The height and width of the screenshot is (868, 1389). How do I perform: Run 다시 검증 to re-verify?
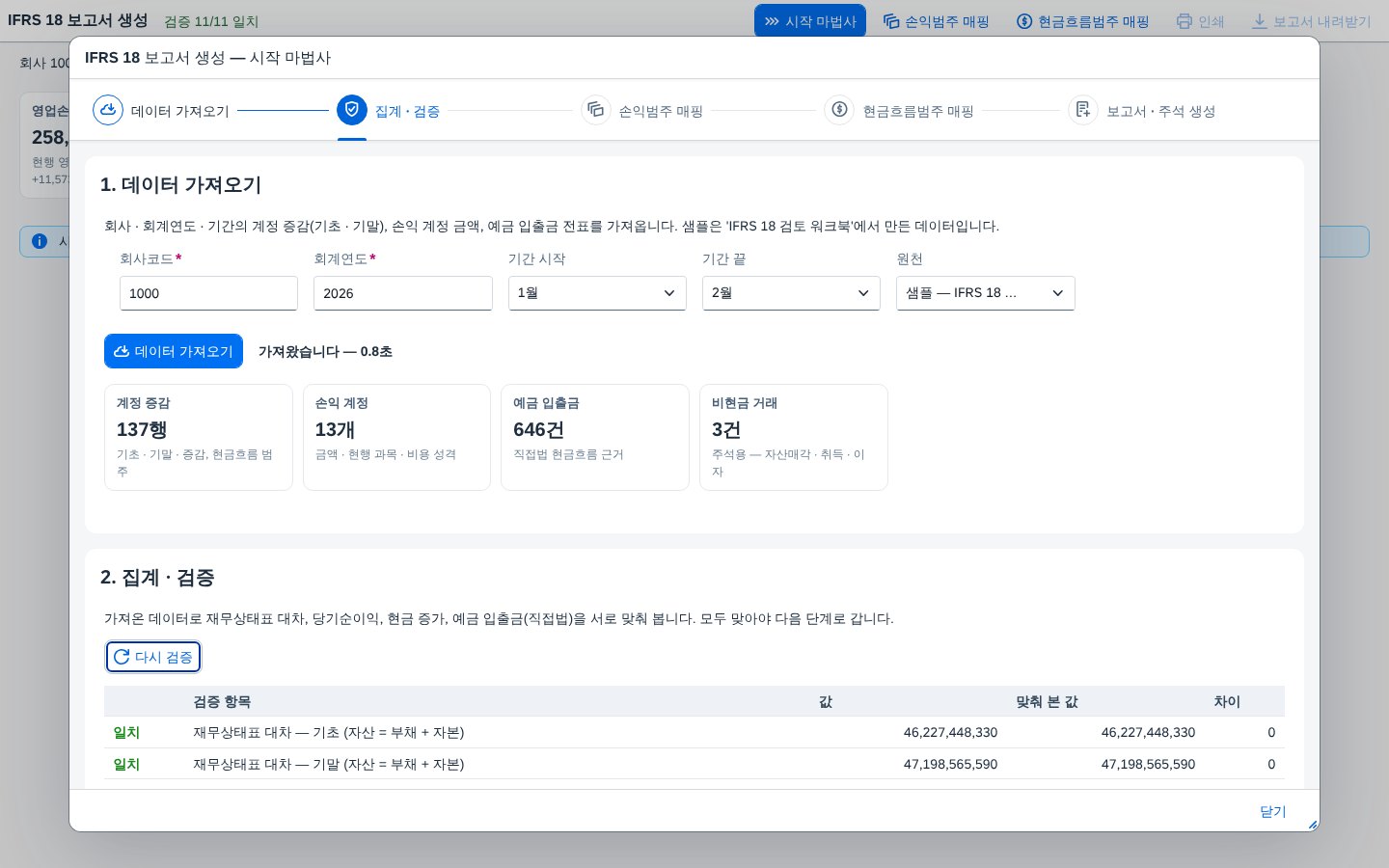point(153,657)
